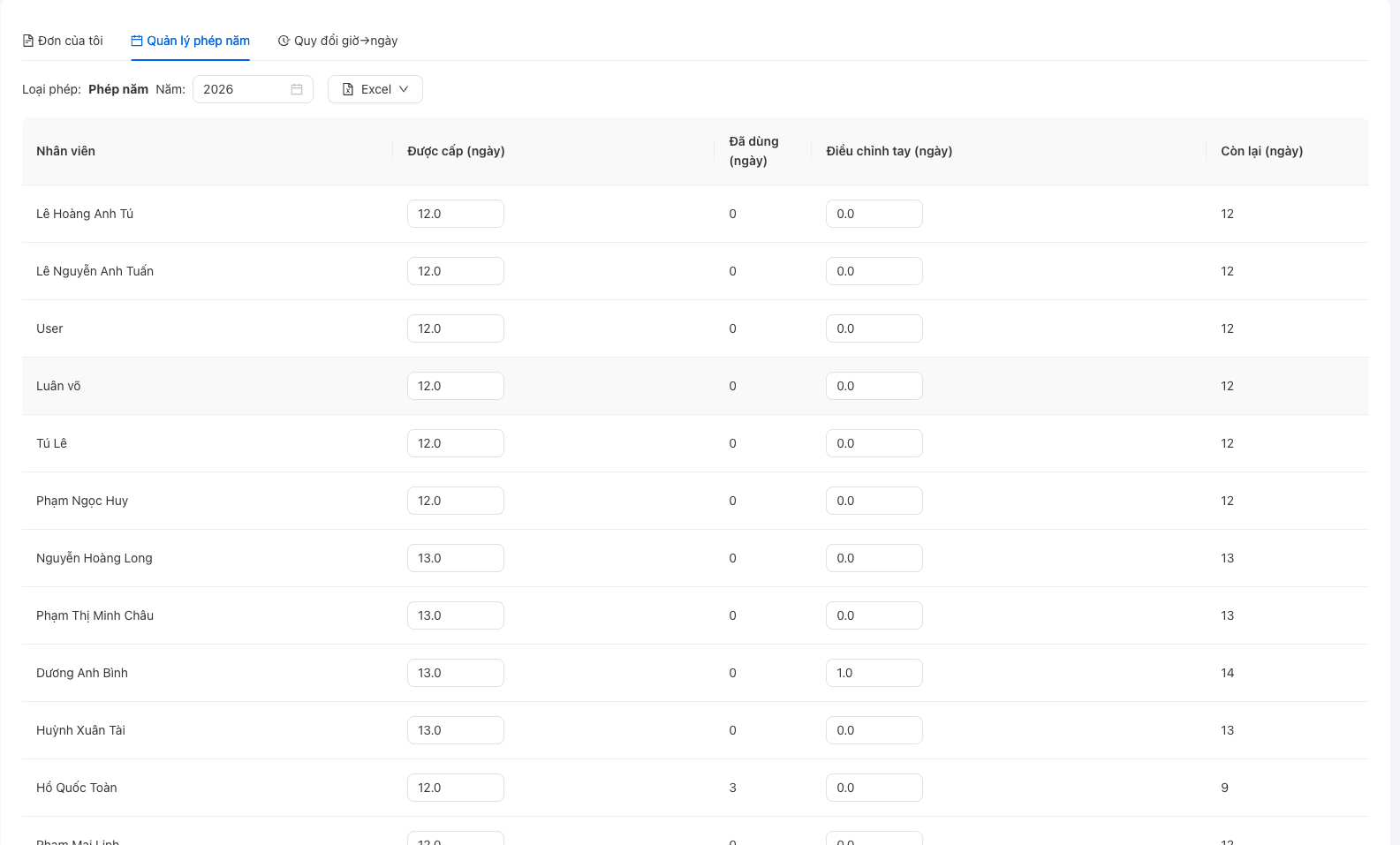This screenshot has height=845, width=1400.
Task: Click the Được cấp (ngày) column header
Action: [554, 151]
